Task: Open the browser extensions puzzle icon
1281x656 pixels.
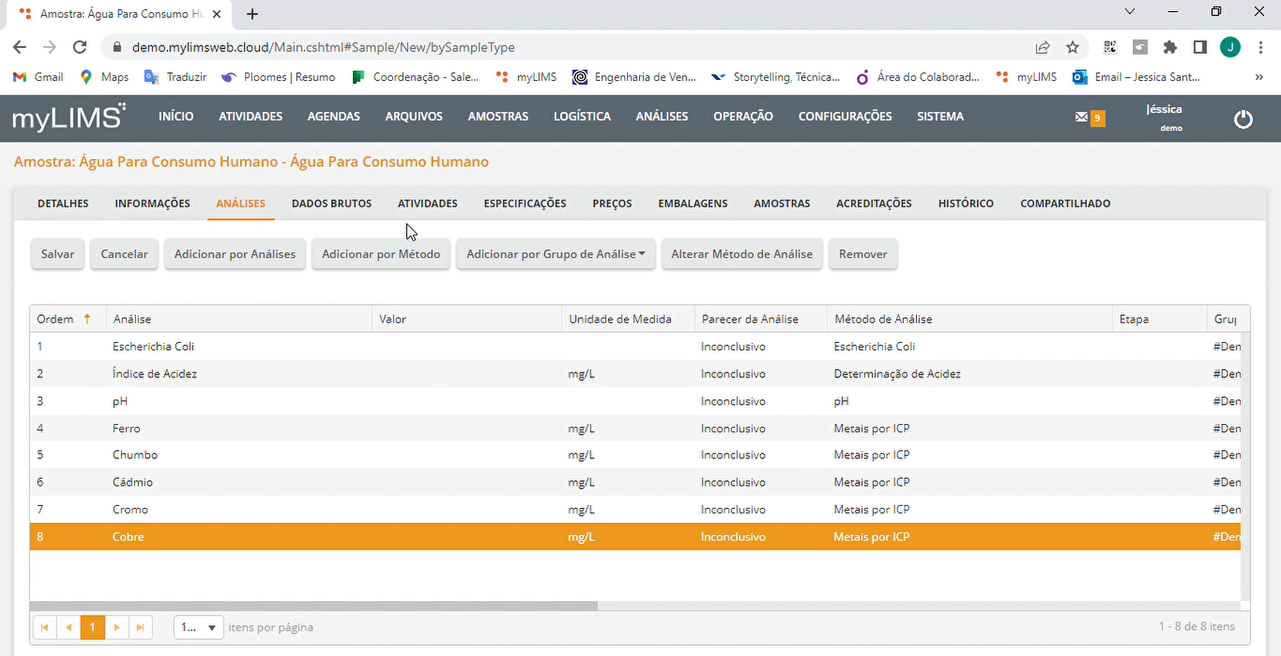Action: pos(1170,47)
